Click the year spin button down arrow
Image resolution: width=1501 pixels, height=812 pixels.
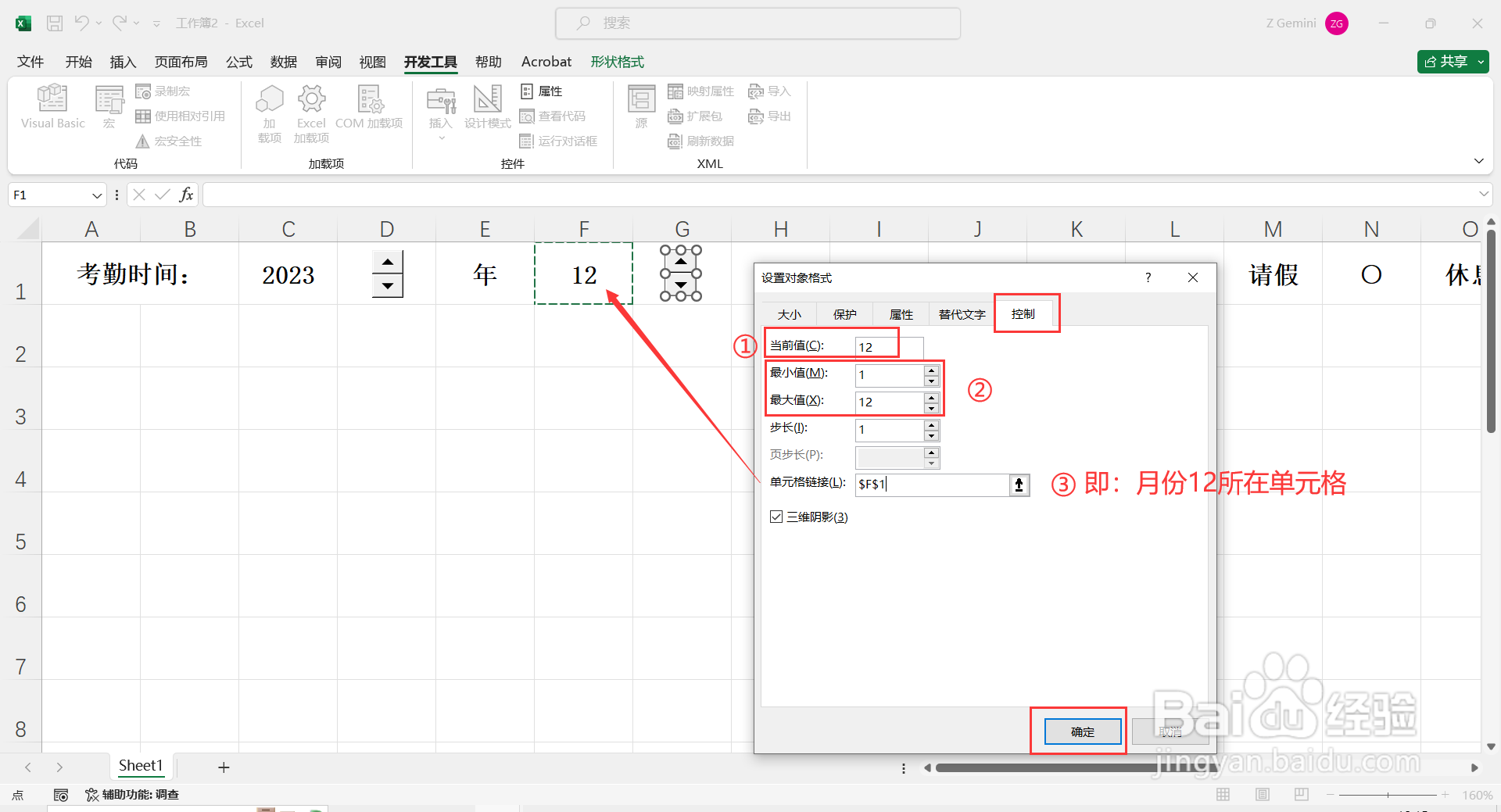coord(388,286)
